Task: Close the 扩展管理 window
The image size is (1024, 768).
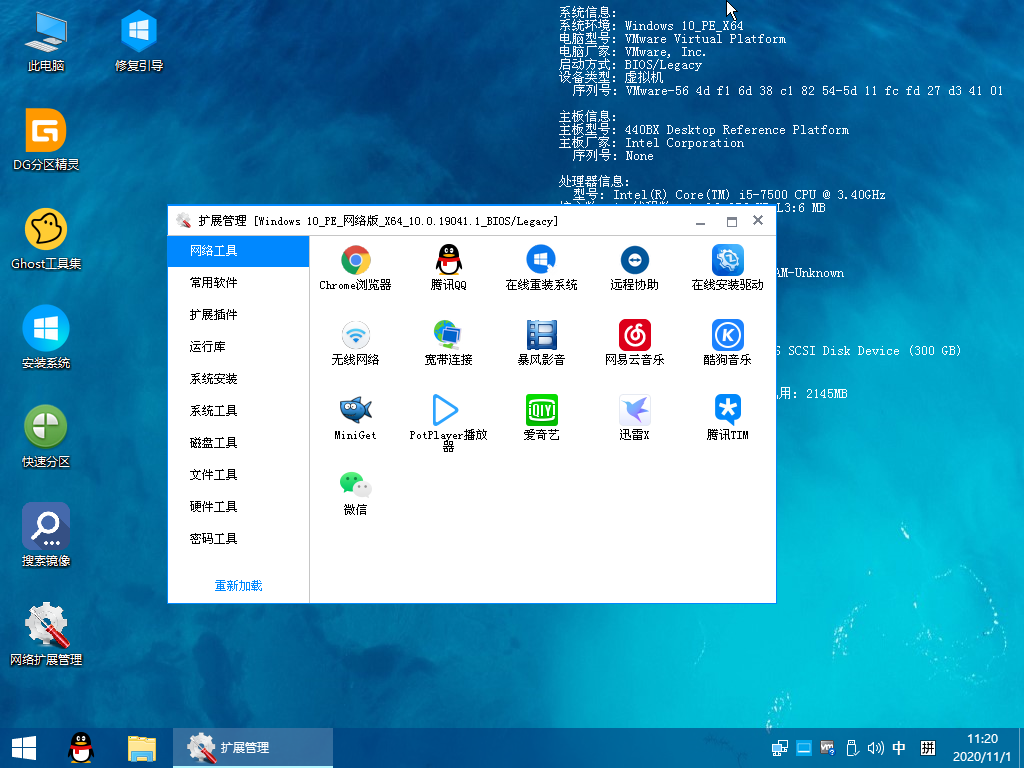Action: pyautogui.click(x=758, y=221)
